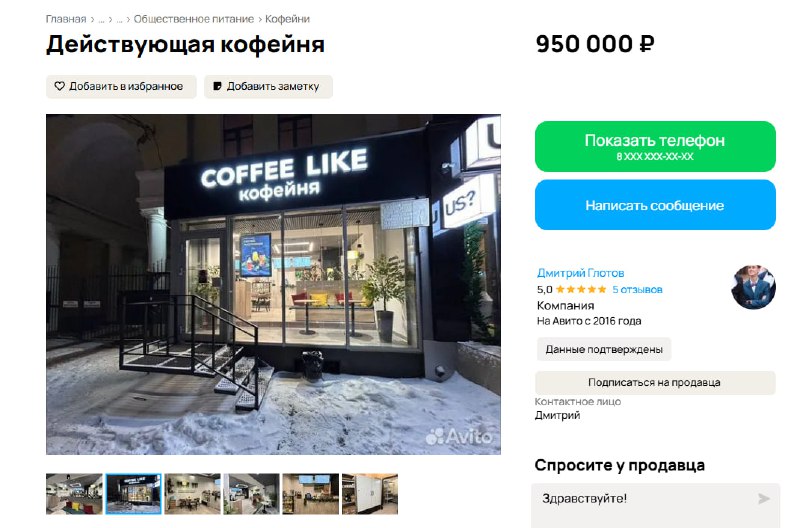Go to Главная breadcrumb
Image resolution: width=800 pixels, height=528 pixels.
point(66,19)
